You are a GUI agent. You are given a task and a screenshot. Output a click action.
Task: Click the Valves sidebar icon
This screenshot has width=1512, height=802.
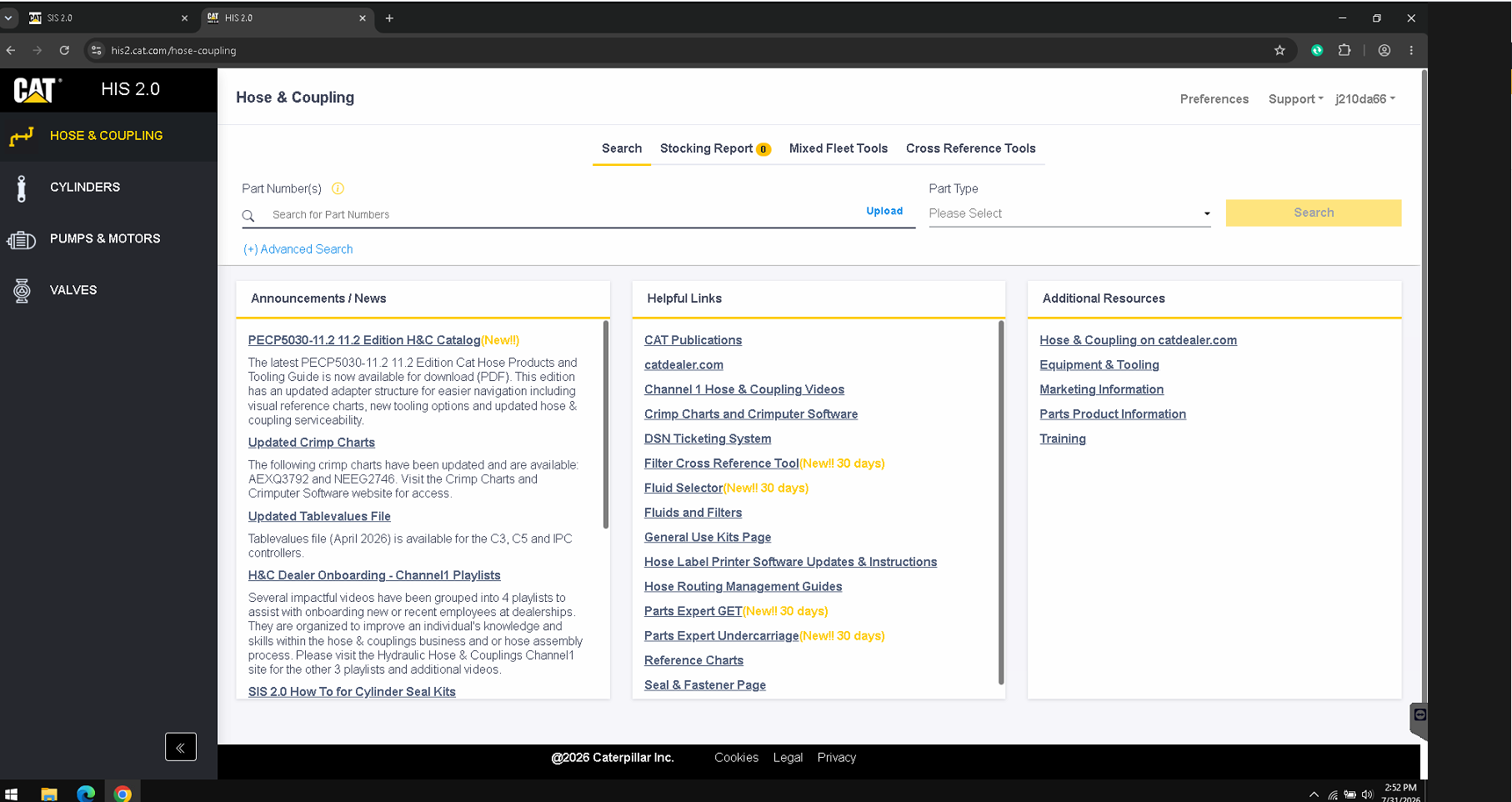(x=22, y=290)
